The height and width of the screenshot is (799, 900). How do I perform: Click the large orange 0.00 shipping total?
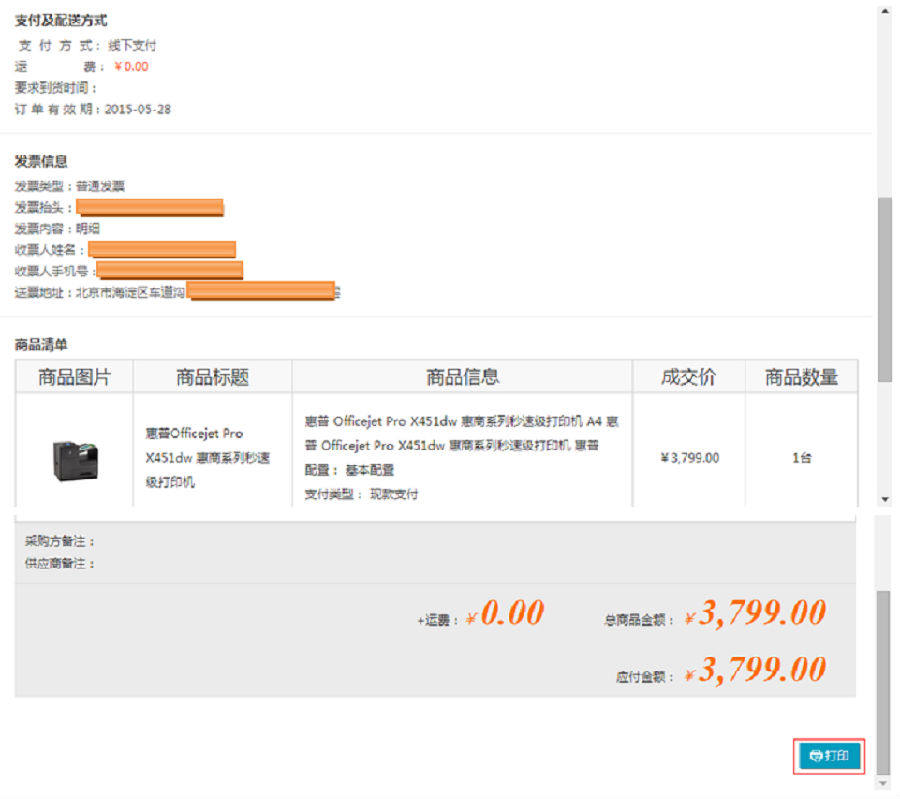[512, 612]
